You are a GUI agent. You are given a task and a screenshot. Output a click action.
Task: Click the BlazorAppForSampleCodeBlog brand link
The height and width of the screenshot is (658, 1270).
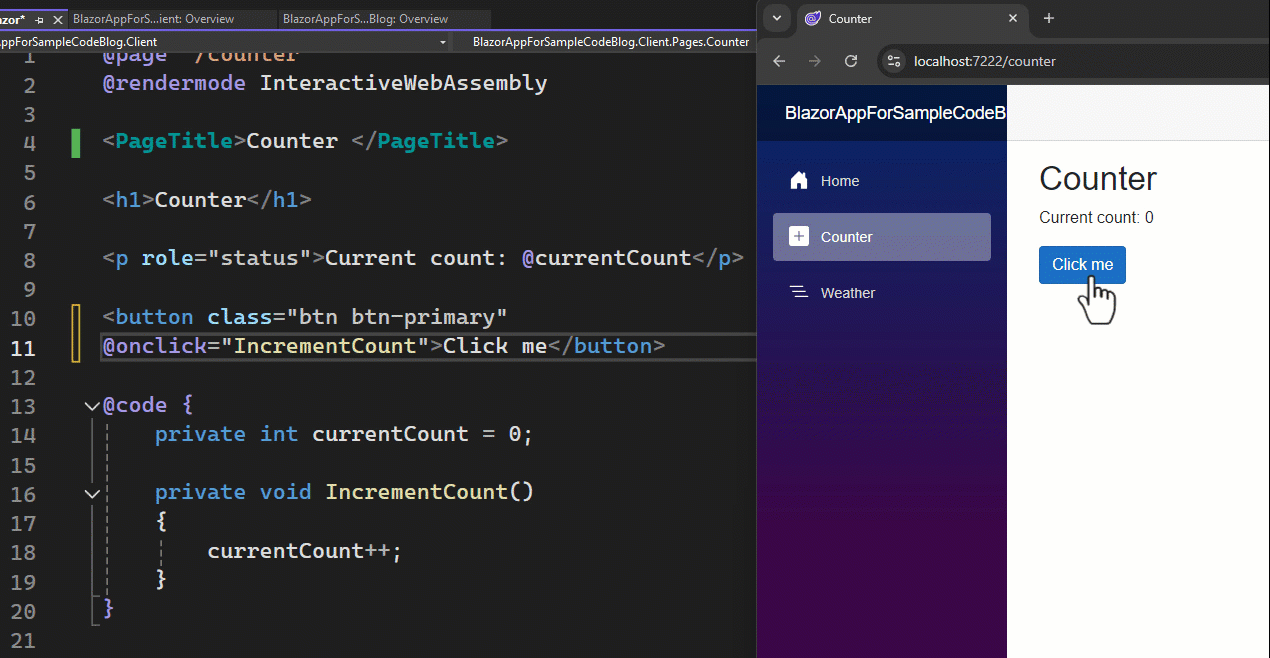tap(894, 113)
